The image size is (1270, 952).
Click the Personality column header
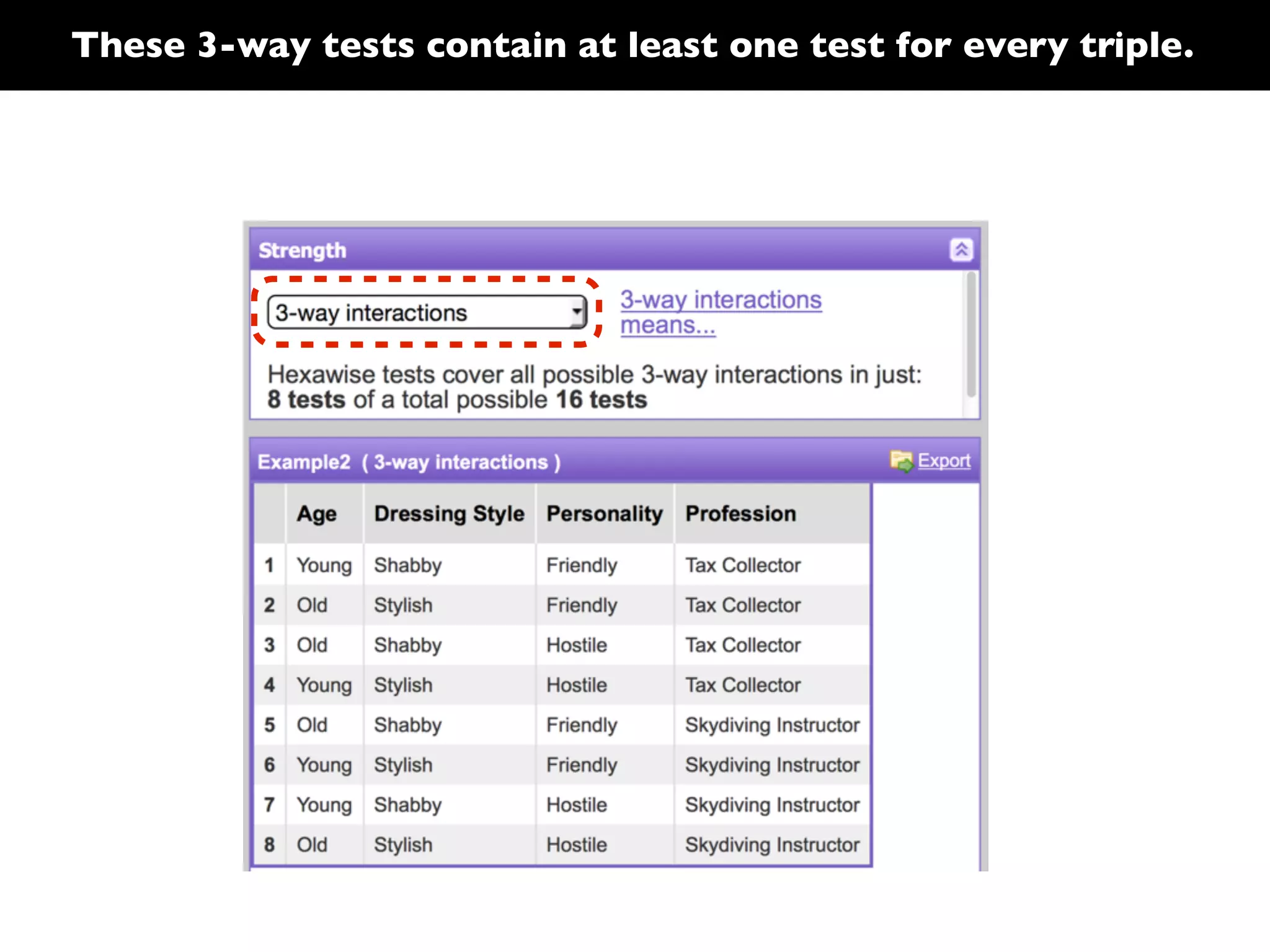(x=605, y=514)
